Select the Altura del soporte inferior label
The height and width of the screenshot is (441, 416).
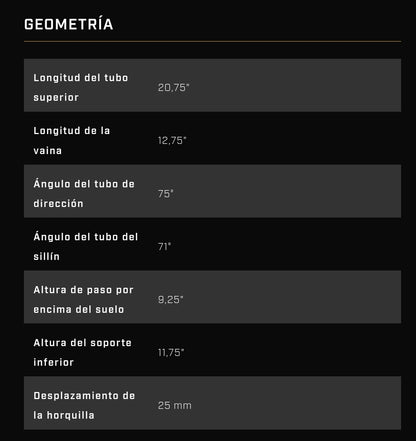tap(82, 352)
